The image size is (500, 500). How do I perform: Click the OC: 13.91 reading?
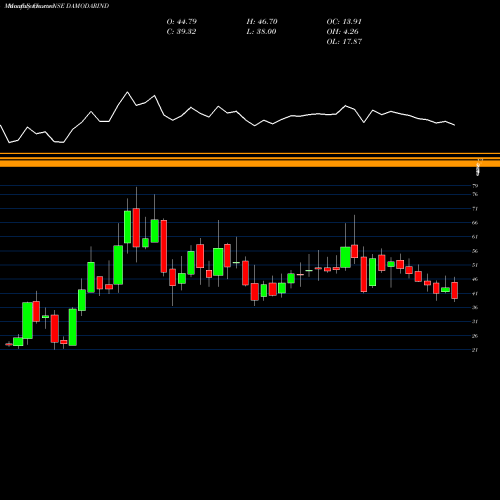[x=344, y=22]
